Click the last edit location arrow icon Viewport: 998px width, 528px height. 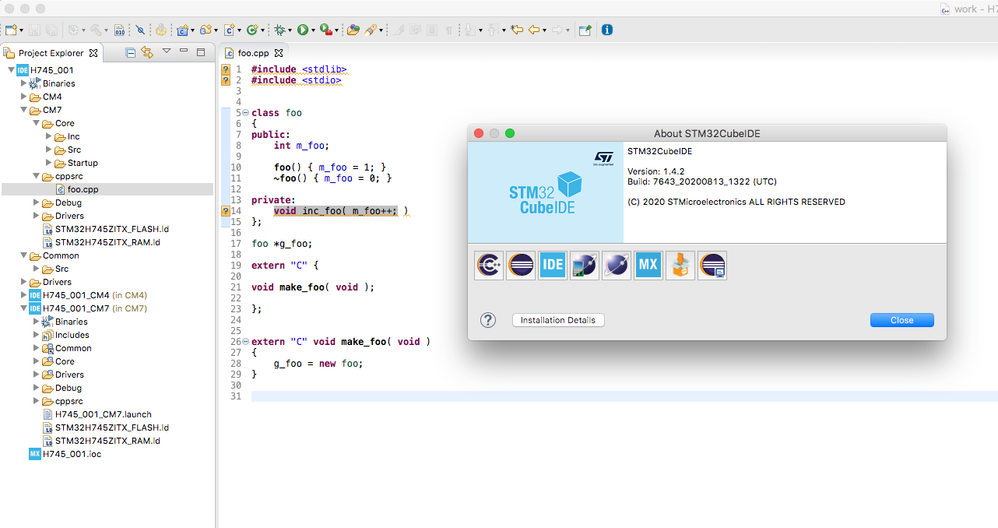517,30
